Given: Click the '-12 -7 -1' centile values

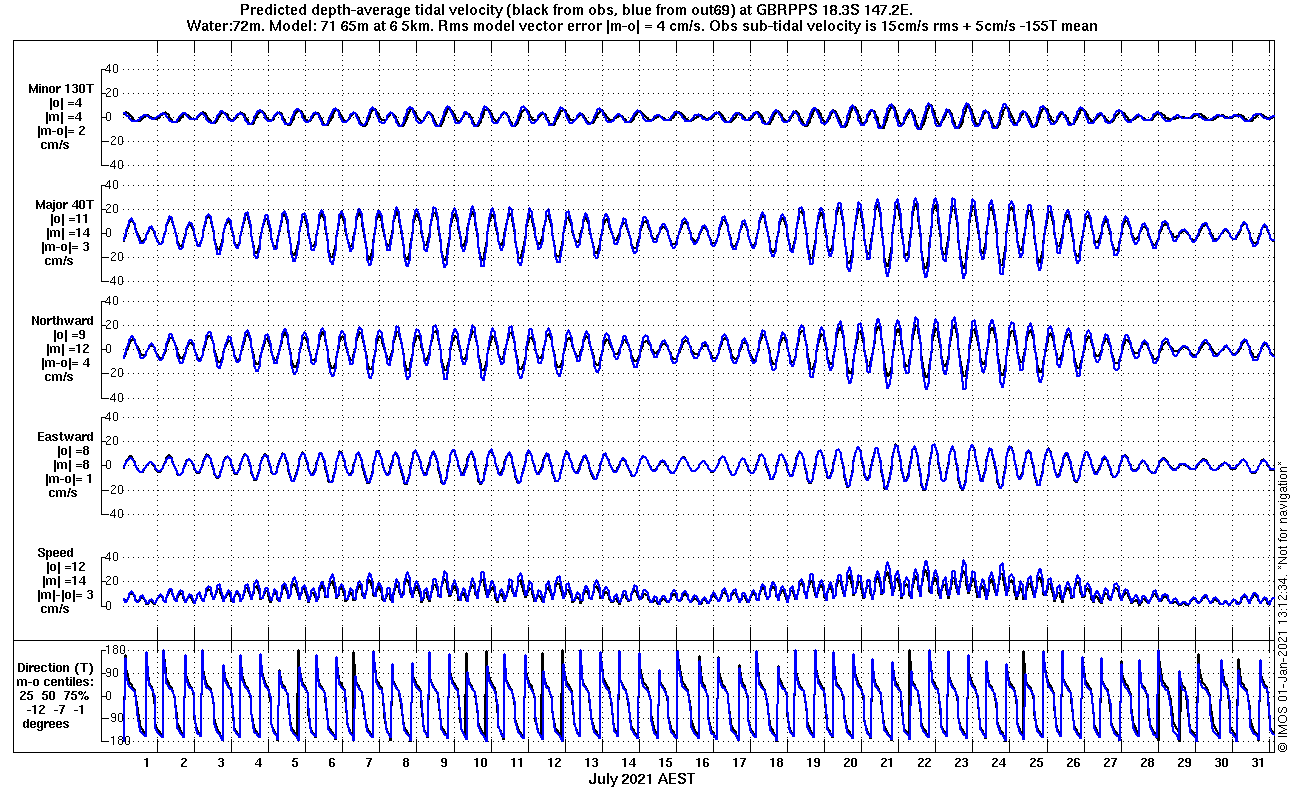Looking at the screenshot, I should [55, 710].
